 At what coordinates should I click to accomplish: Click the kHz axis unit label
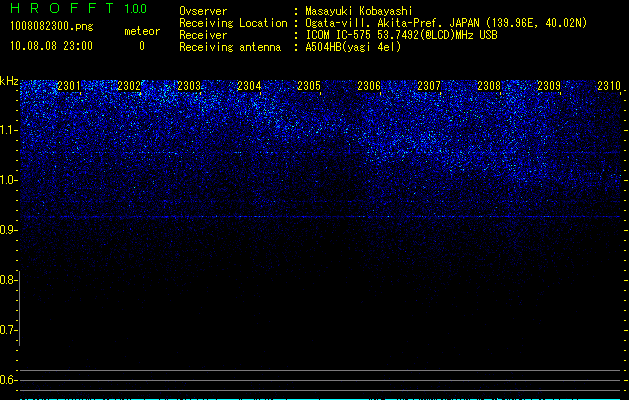click(x=9, y=81)
